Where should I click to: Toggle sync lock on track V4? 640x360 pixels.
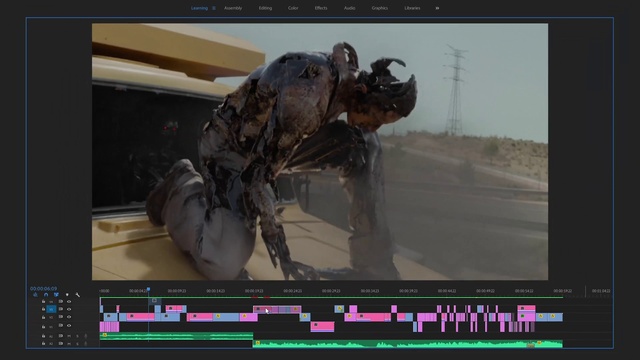click(x=61, y=301)
